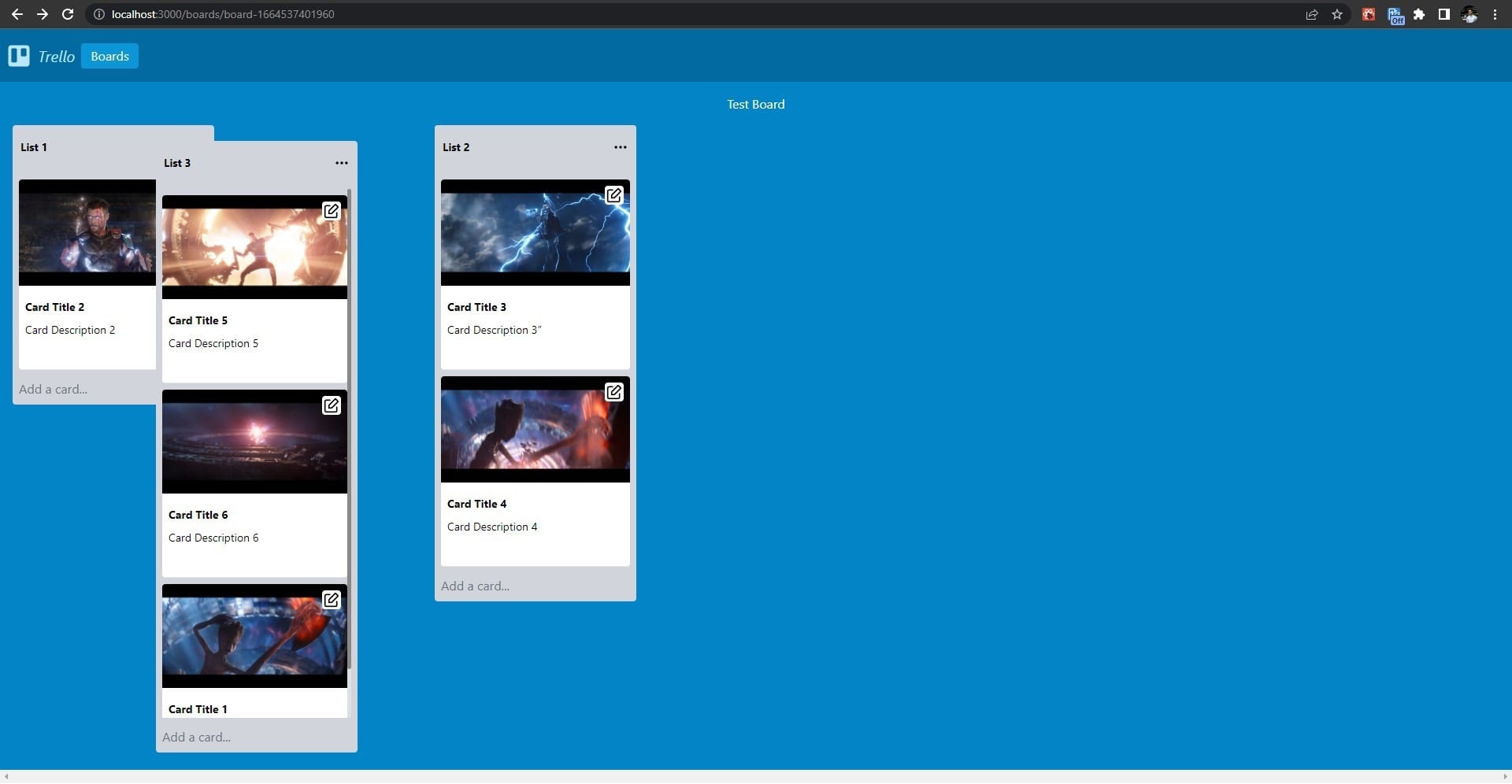Reload the page using the refresh icon

pyautogui.click(x=68, y=14)
